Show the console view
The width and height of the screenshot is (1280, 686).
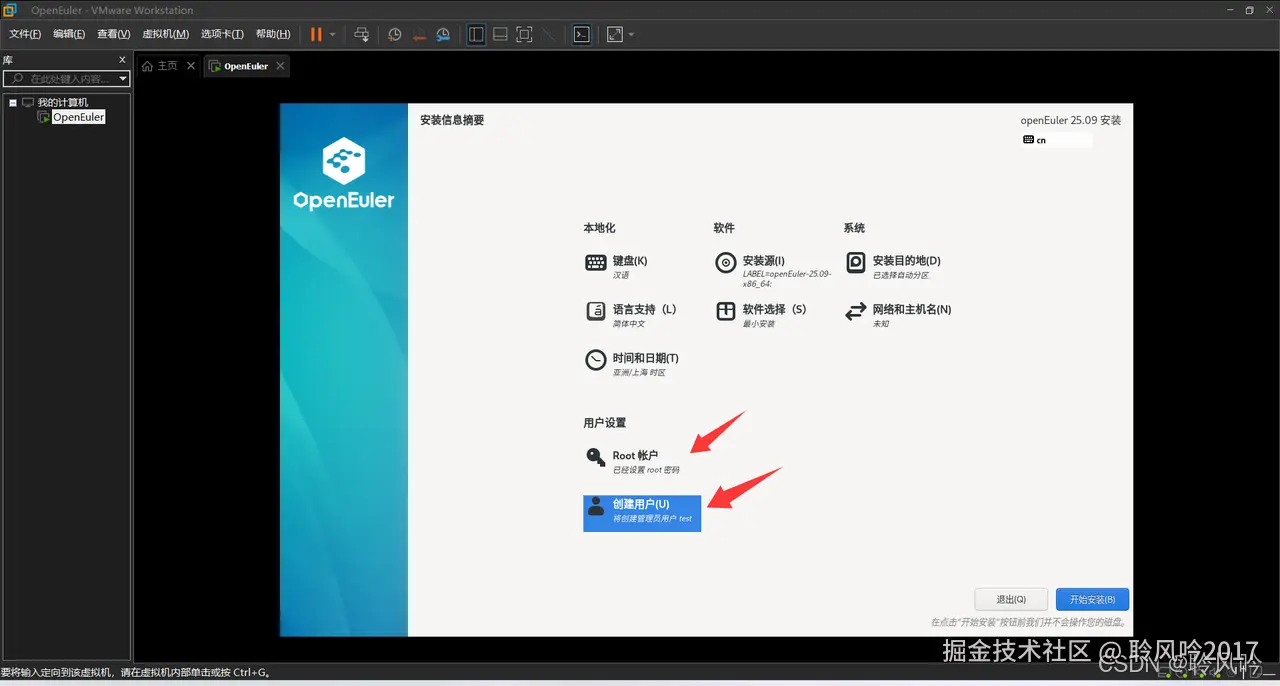click(x=581, y=34)
